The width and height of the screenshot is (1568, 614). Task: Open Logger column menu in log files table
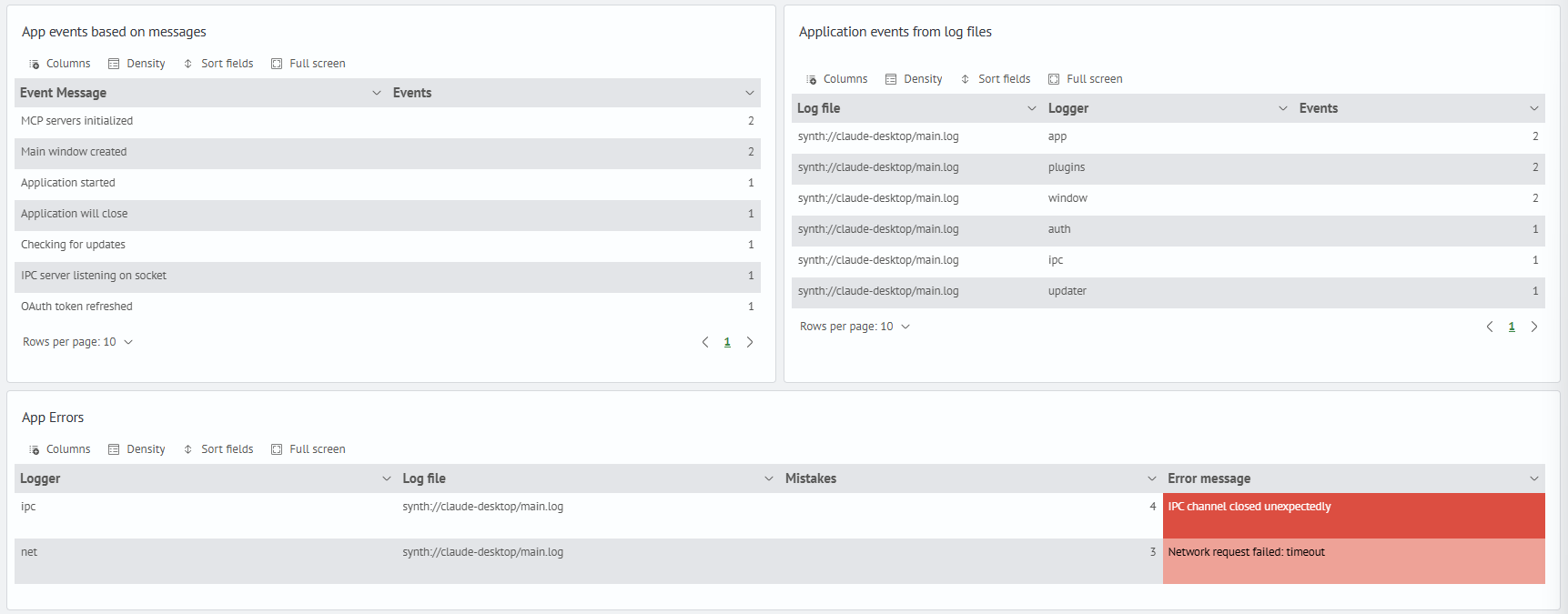click(1283, 108)
